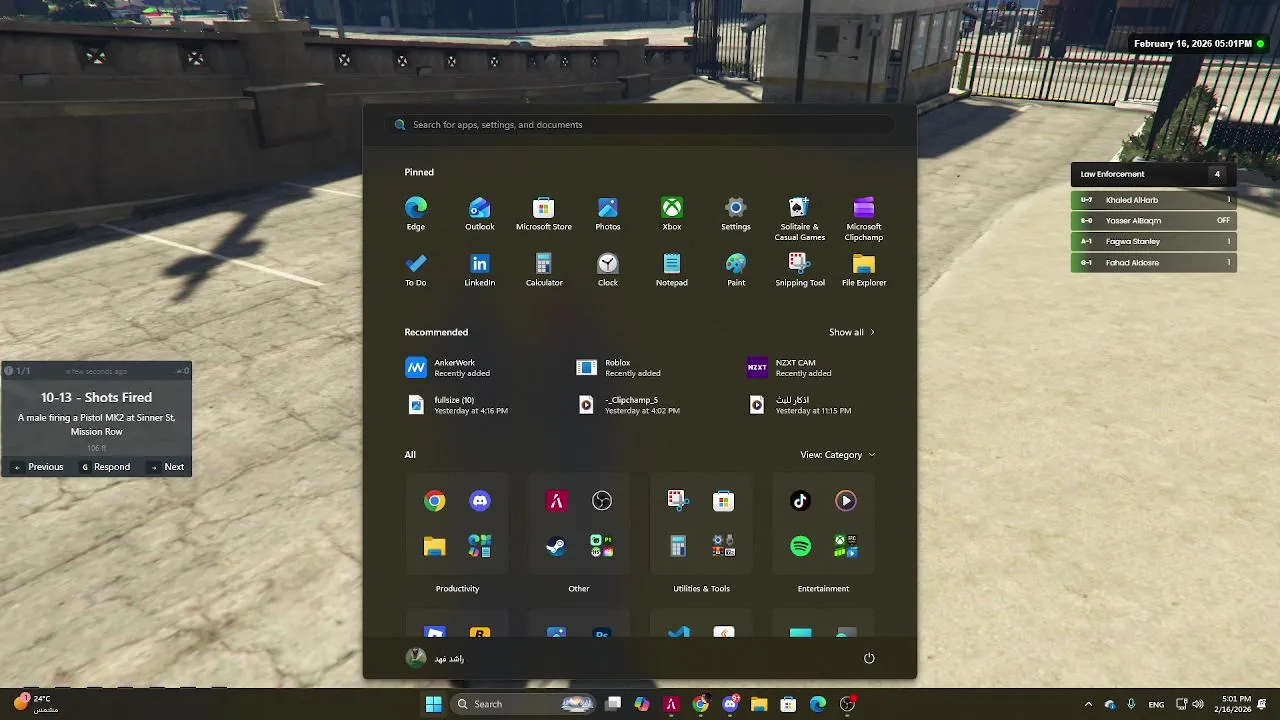Open Copilot from the taskbar
Viewport: 1280px width, 720px height.
pos(642,704)
